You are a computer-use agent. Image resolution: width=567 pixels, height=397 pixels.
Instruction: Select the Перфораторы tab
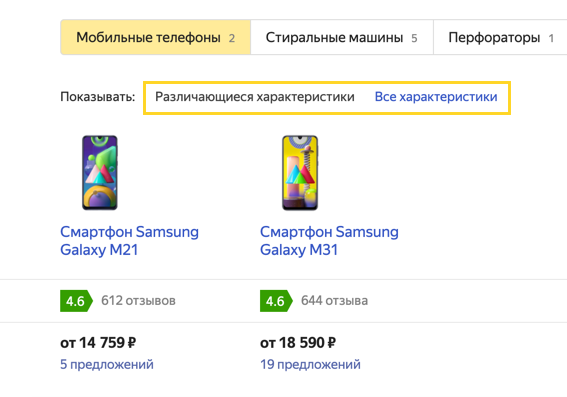[500, 38]
